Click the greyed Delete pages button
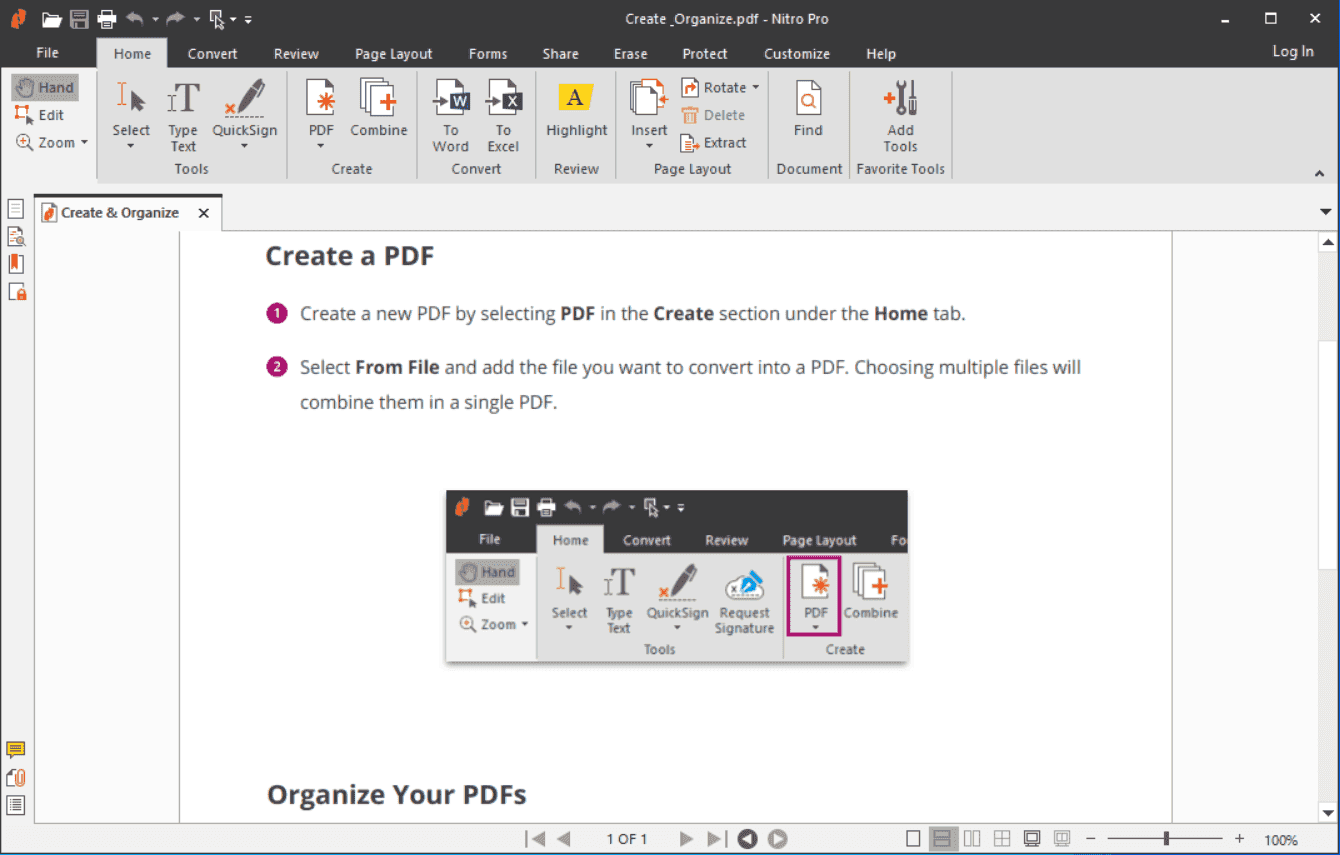This screenshot has width=1340, height=855. (714, 115)
